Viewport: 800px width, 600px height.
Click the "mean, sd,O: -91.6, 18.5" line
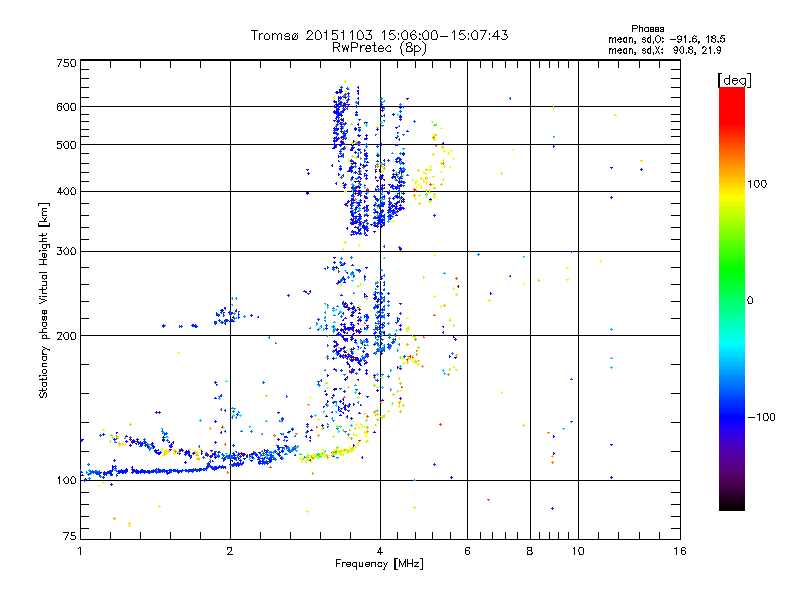(x=666, y=39)
